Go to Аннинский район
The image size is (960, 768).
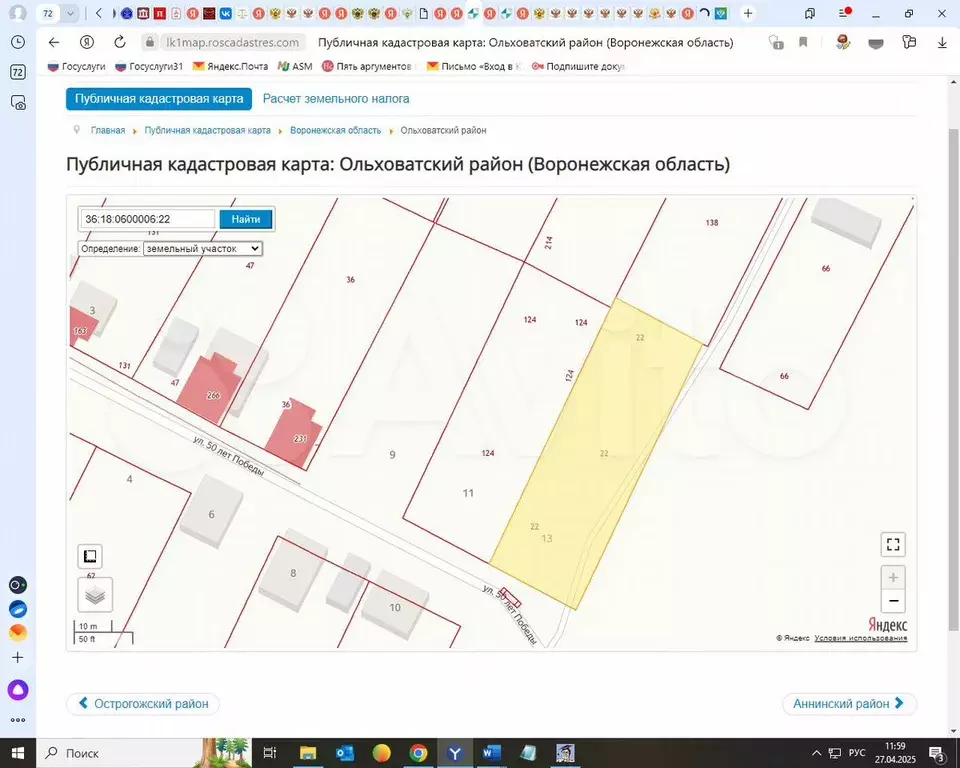[x=849, y=704]
